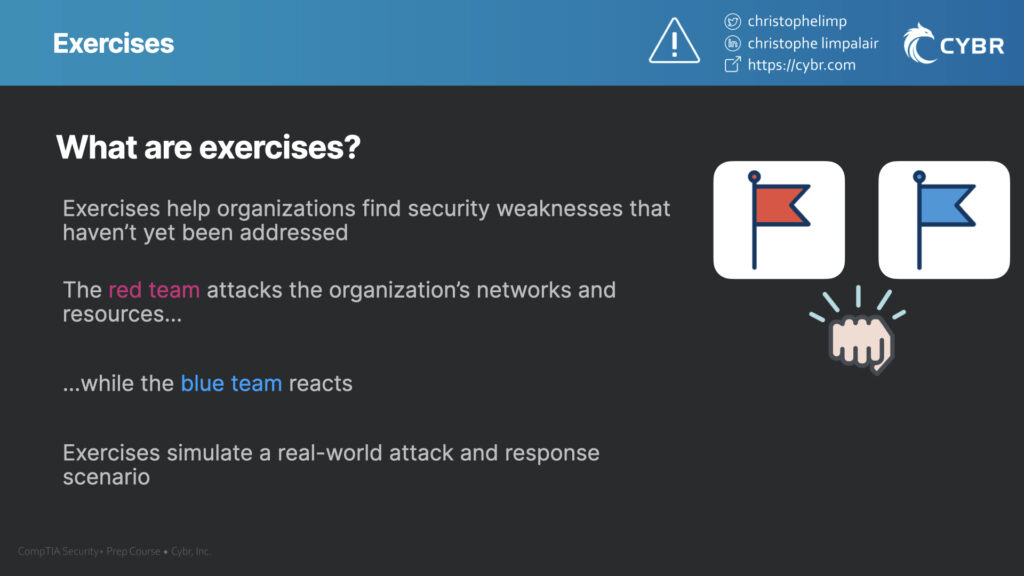
Task: Click the christophelimp Twitter handle
Action: click(x=797, y=22)
